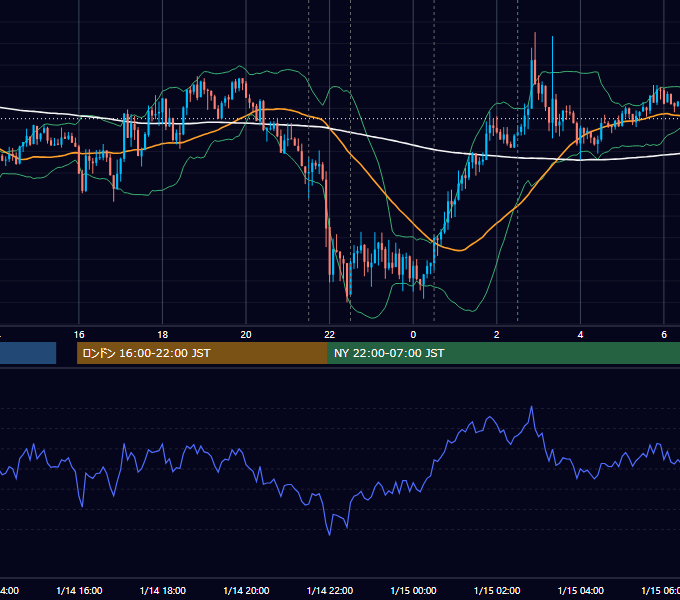
Task: Click the 16 hour label on chart axis
Action: (x=79, y=335)
